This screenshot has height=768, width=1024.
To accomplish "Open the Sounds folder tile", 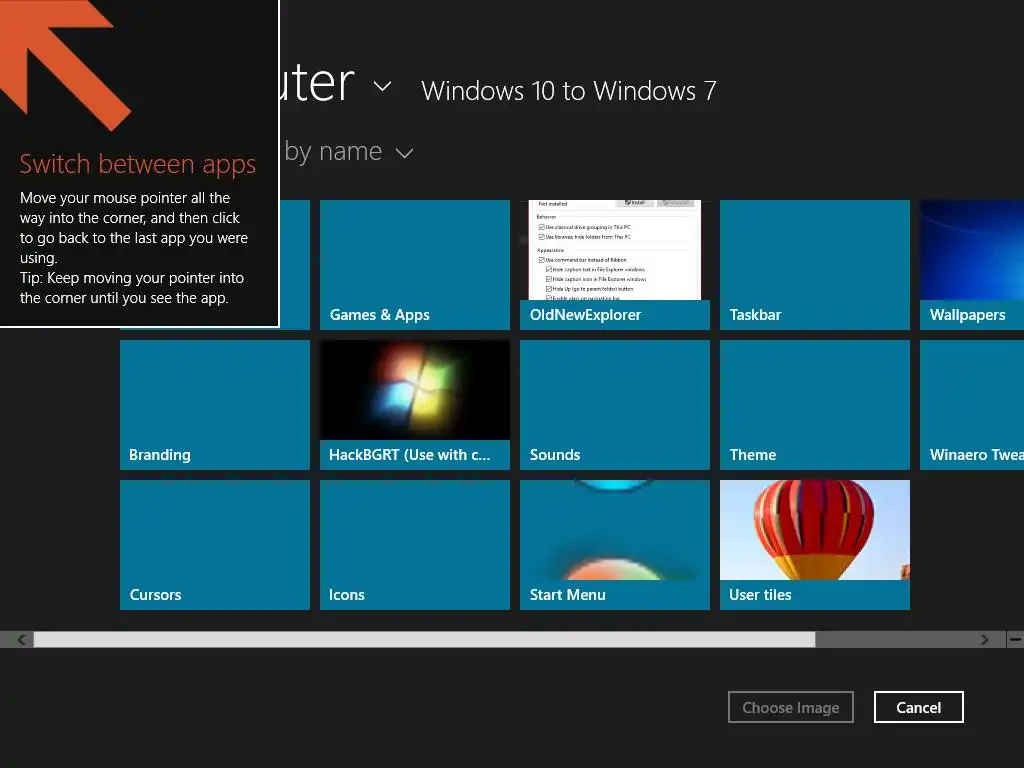I will point(615,404).
